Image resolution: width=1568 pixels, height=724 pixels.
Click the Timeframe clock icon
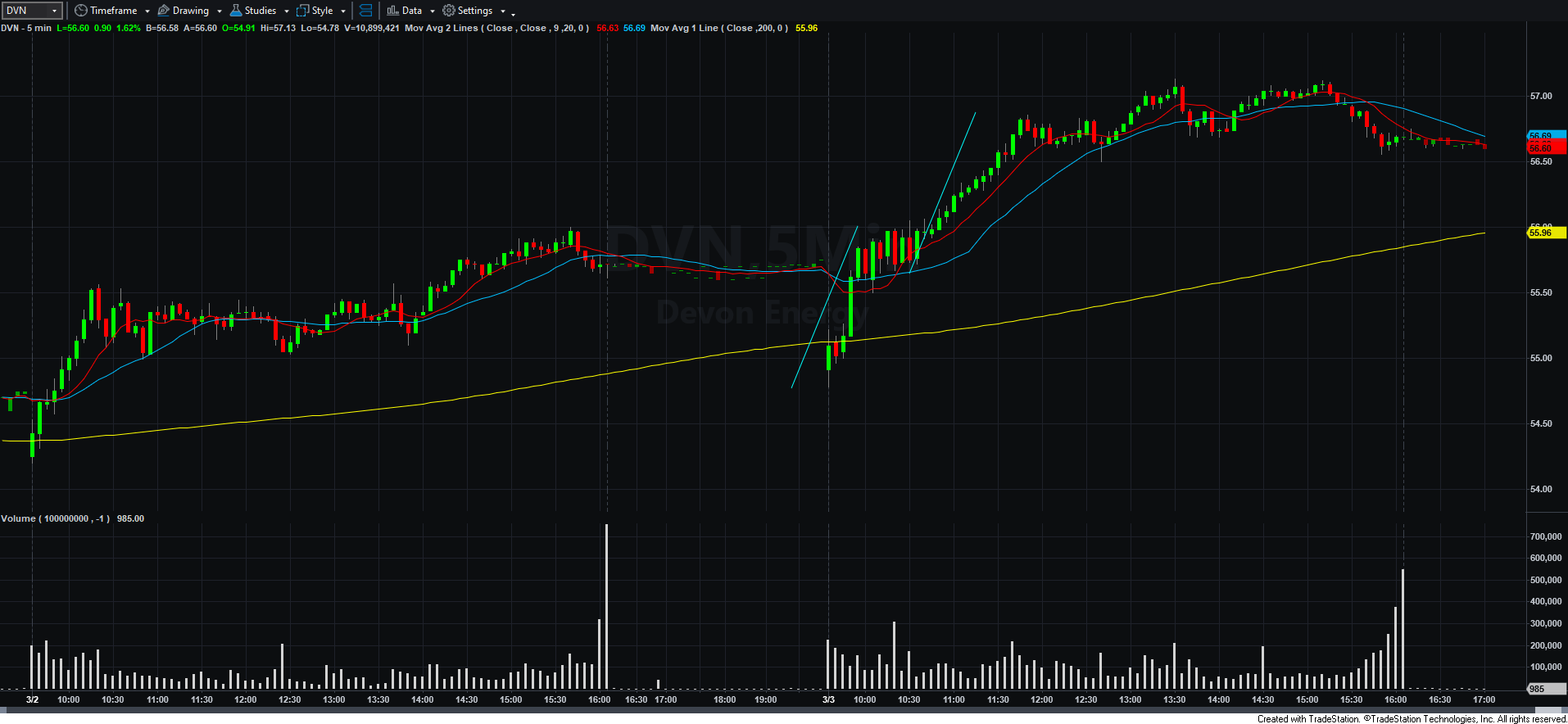point(80,11)
